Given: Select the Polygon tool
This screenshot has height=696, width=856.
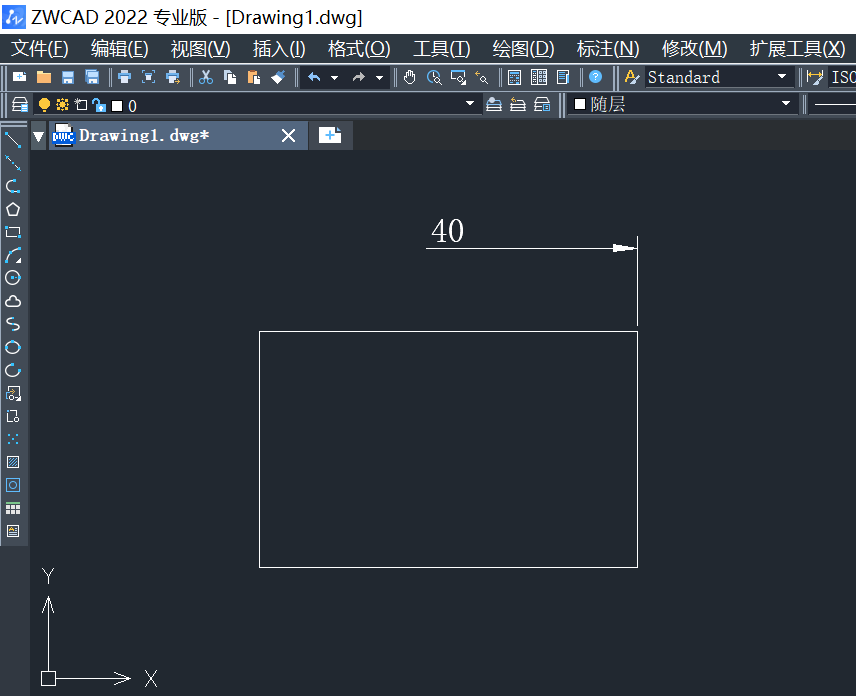Looking at the screenshot, I should click(13, 209).
